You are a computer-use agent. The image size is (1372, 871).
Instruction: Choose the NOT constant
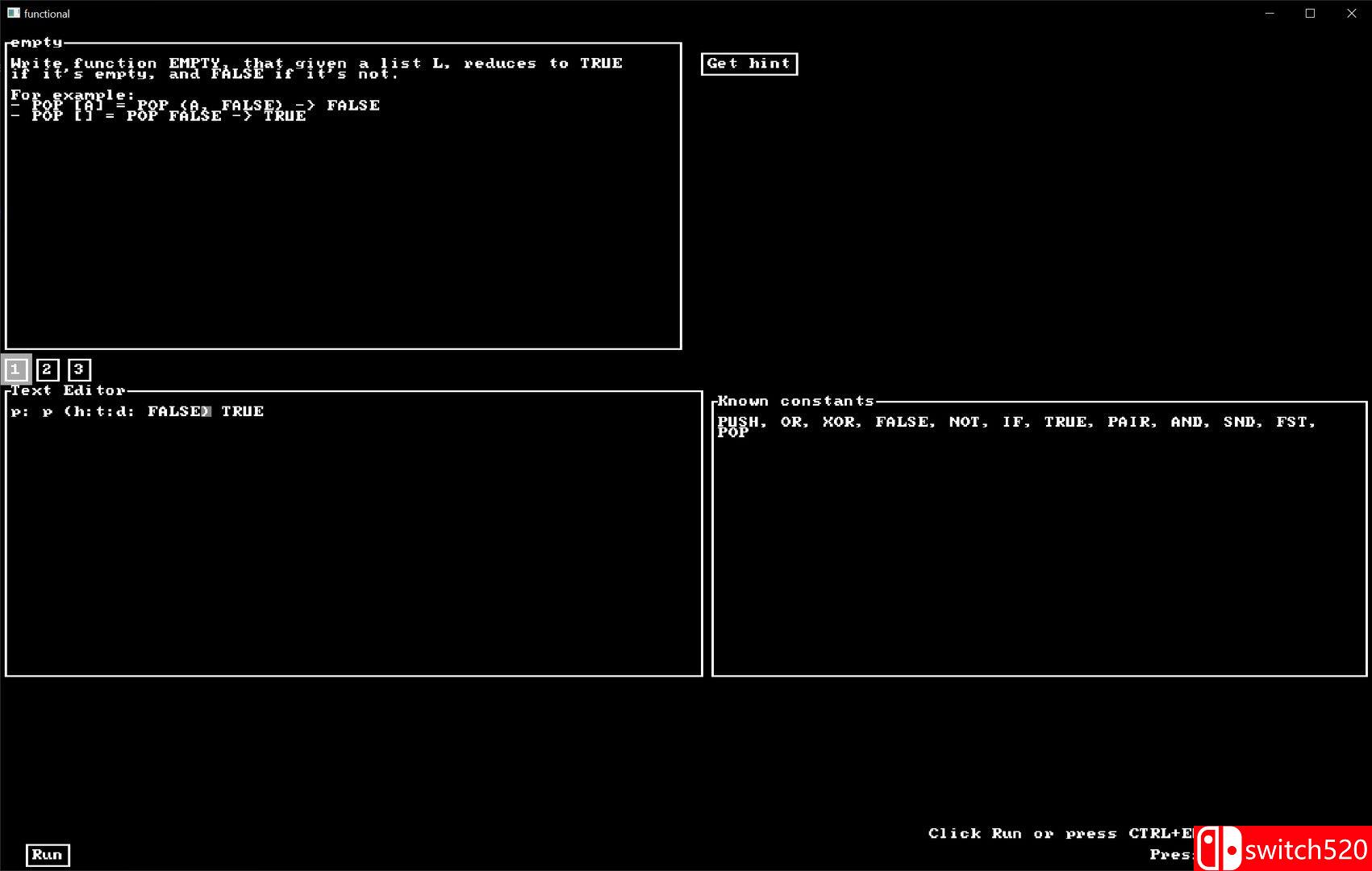tap(965, 422)
